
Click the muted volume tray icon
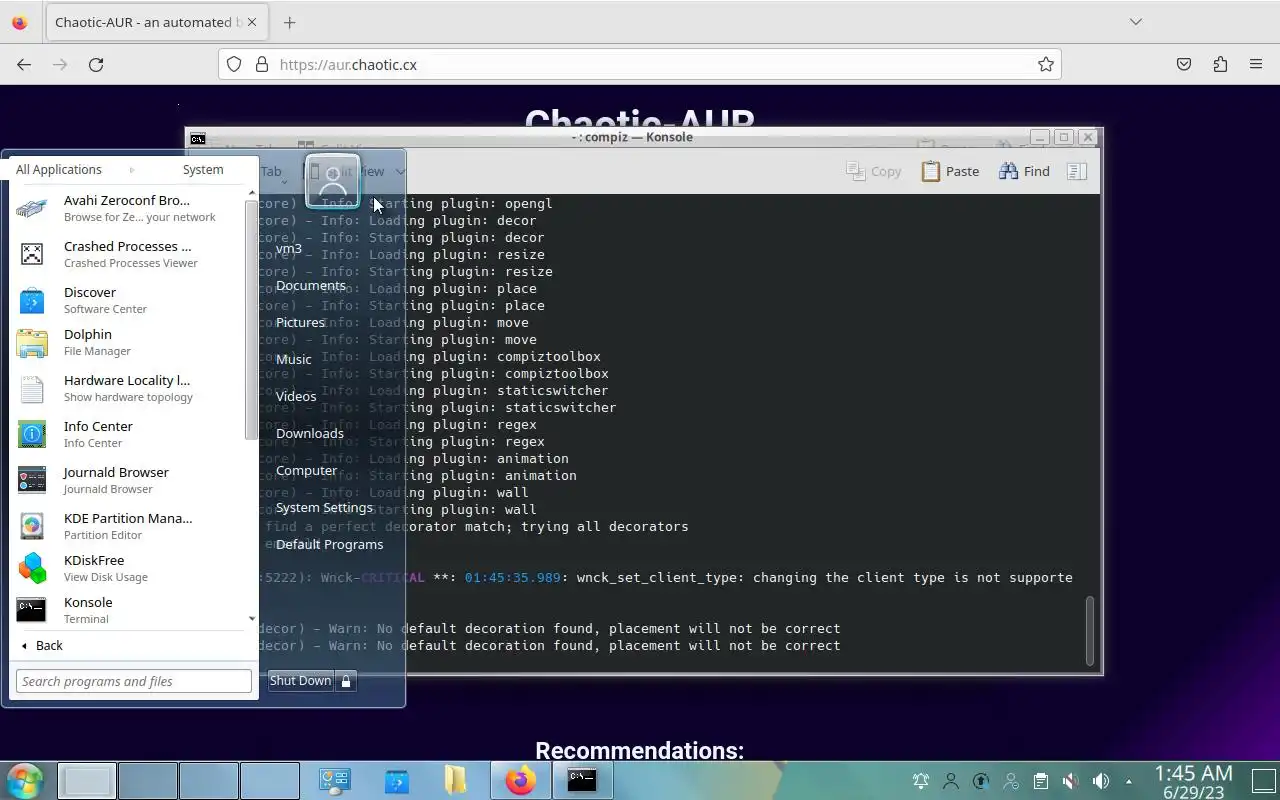1071,781
